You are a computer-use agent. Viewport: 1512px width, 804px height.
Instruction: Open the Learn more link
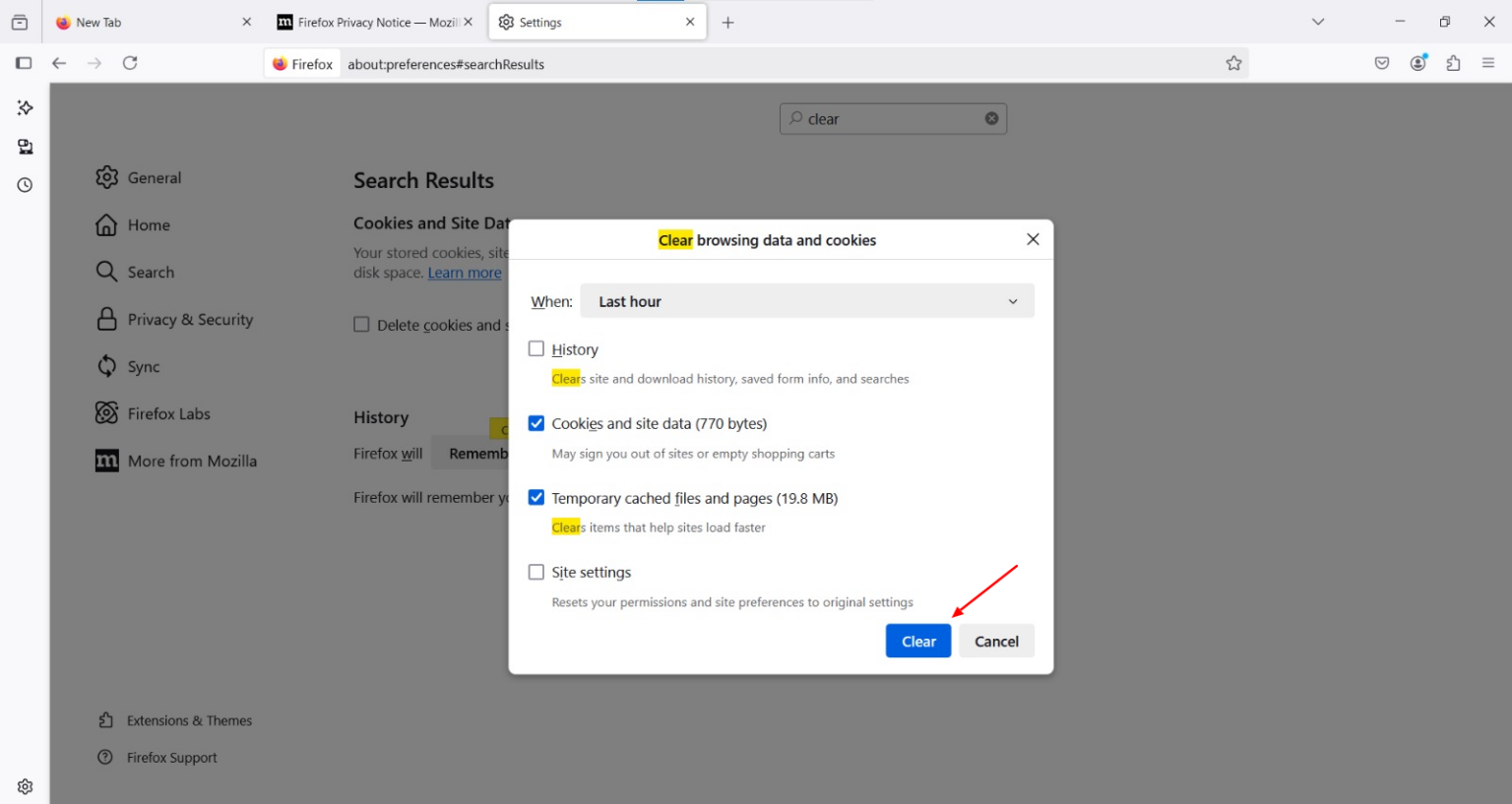(464, 273)
